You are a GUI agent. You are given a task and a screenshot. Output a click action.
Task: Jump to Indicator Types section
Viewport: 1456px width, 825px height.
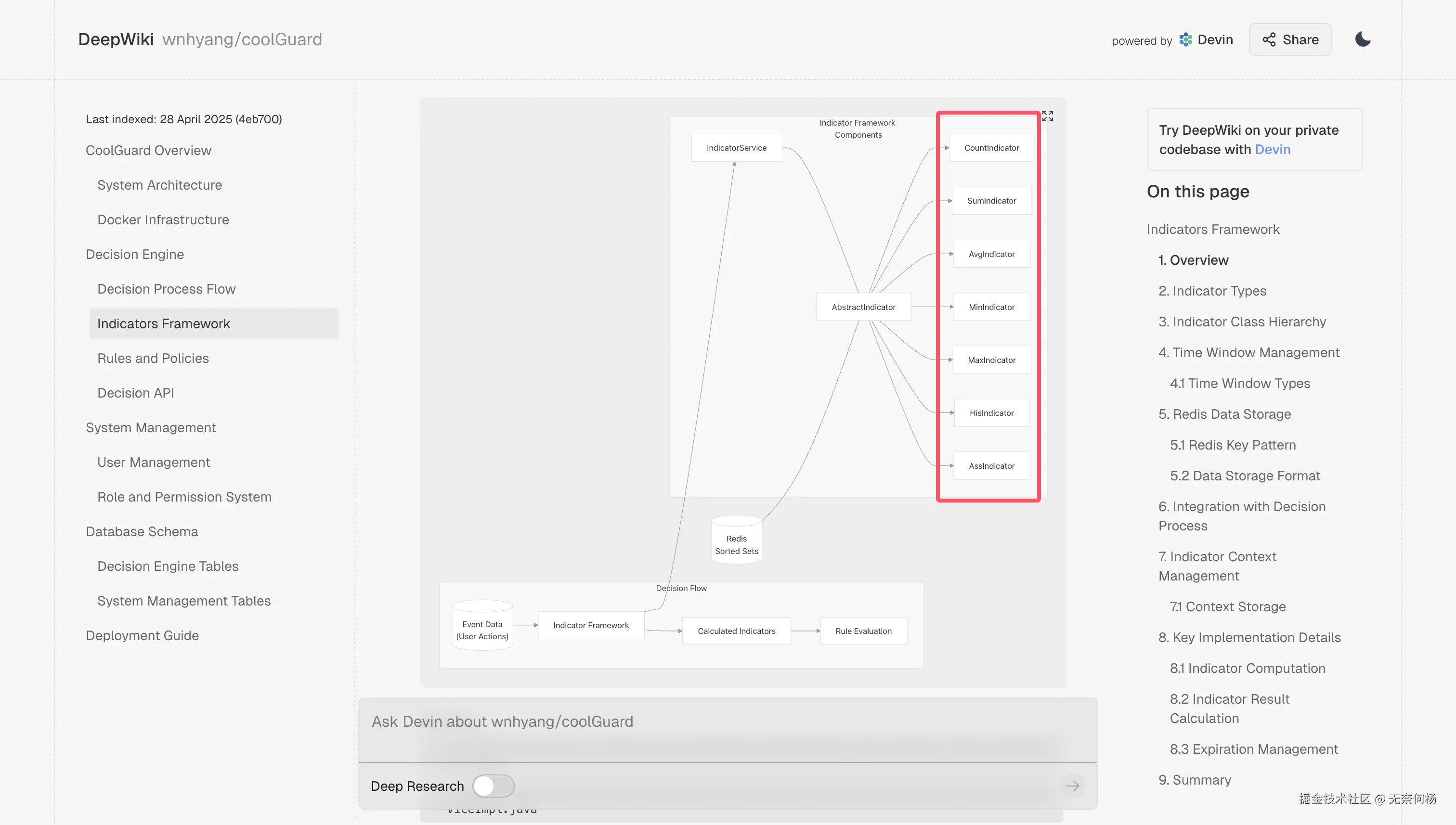[x=1212, y=291]
